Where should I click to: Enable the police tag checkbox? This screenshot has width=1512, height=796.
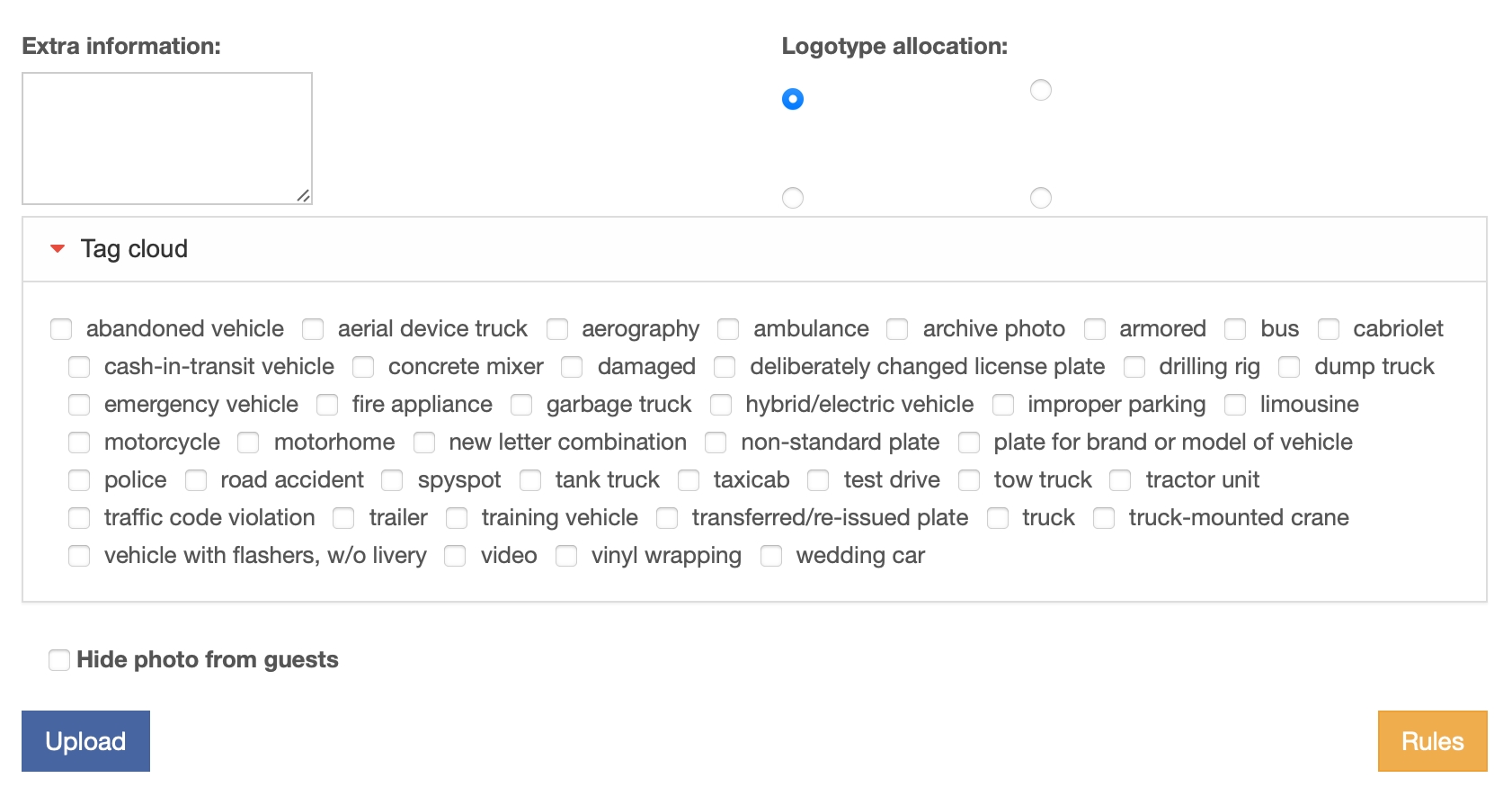click(79, 480)
